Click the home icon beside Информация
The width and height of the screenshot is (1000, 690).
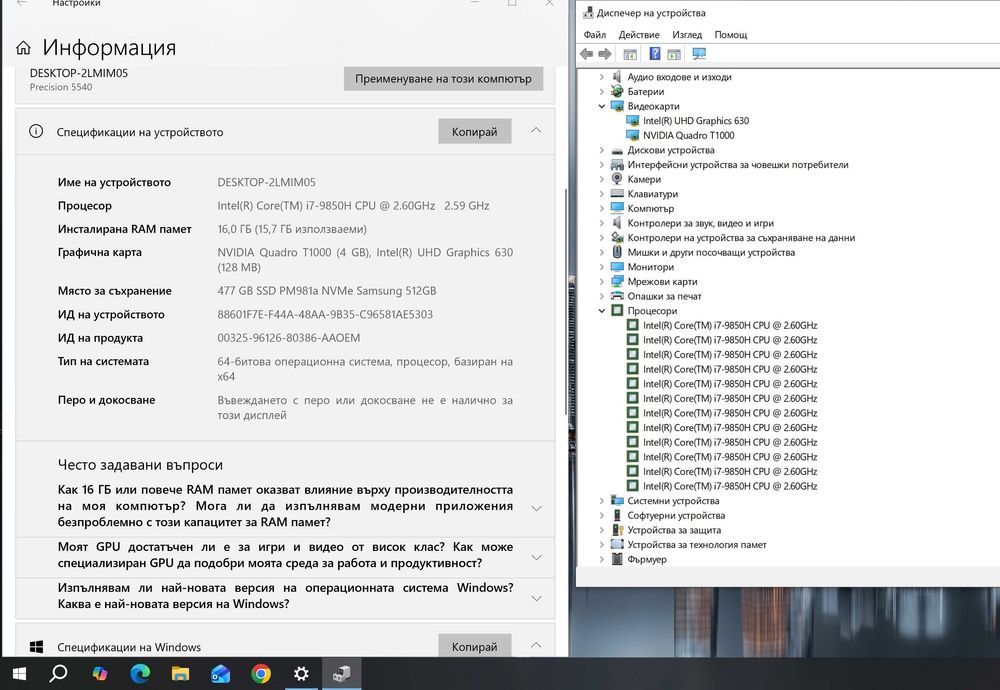point(24,48)
